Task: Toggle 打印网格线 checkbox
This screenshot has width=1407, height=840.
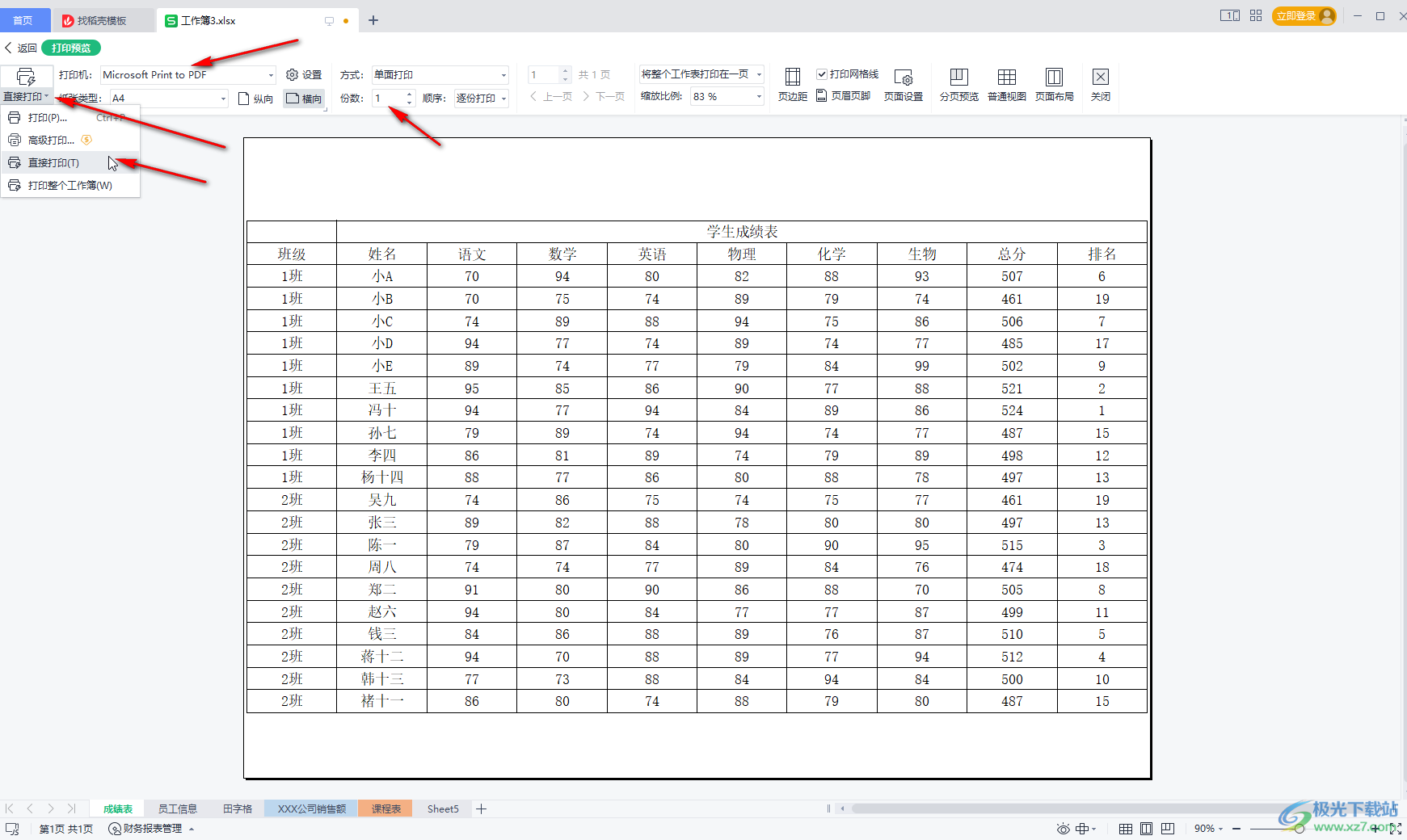Action: tap(822, 74)
